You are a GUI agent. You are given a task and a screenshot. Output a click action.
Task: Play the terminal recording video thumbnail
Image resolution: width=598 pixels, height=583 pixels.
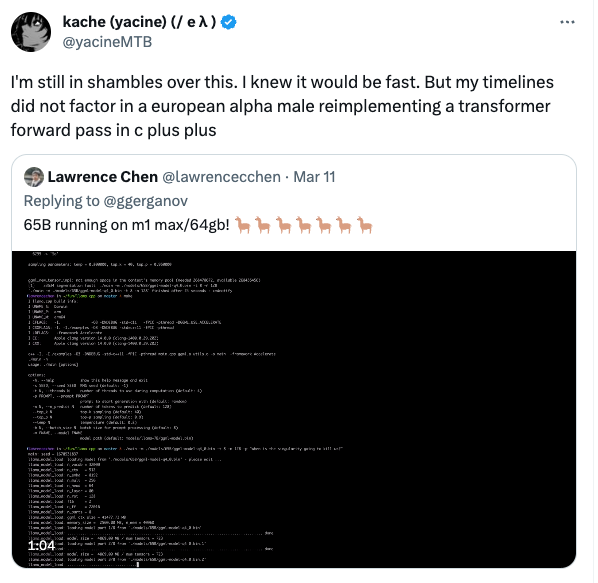294,409
